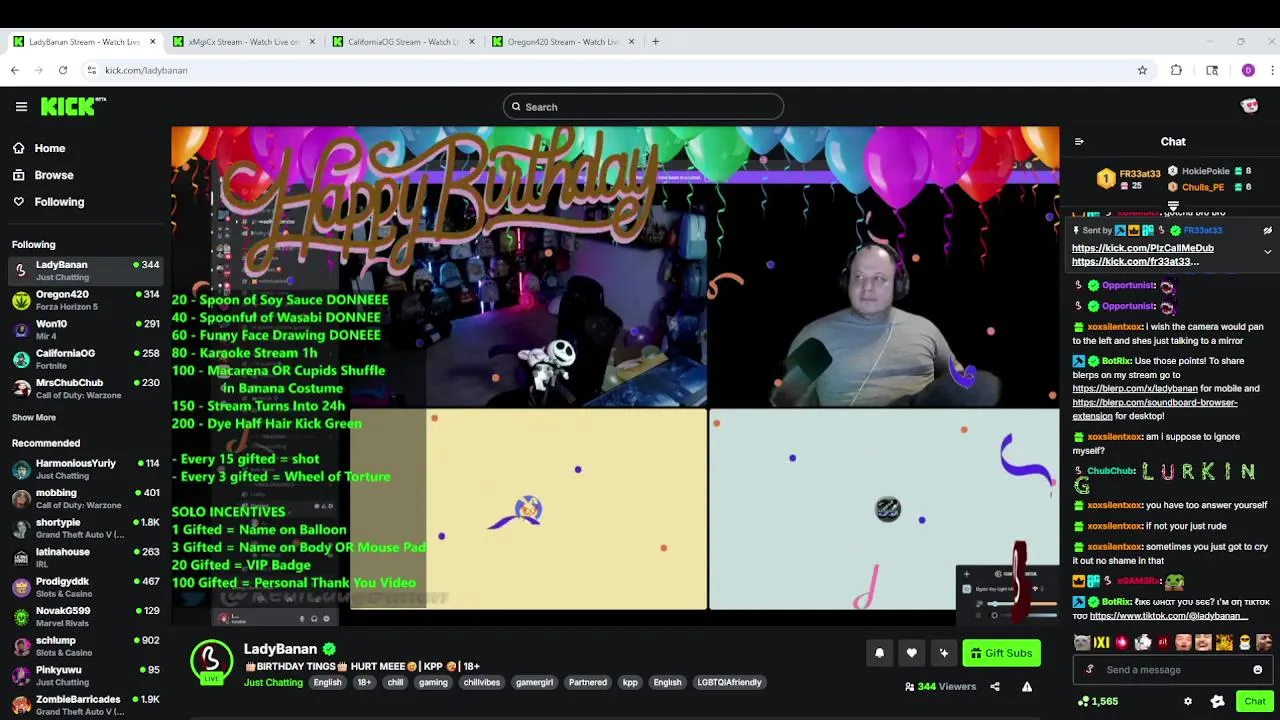Open the pinned link kick.com/PlzCallMeDub
The height and width of the screenshot is (720, 1280).
(x=1143, y=248)
